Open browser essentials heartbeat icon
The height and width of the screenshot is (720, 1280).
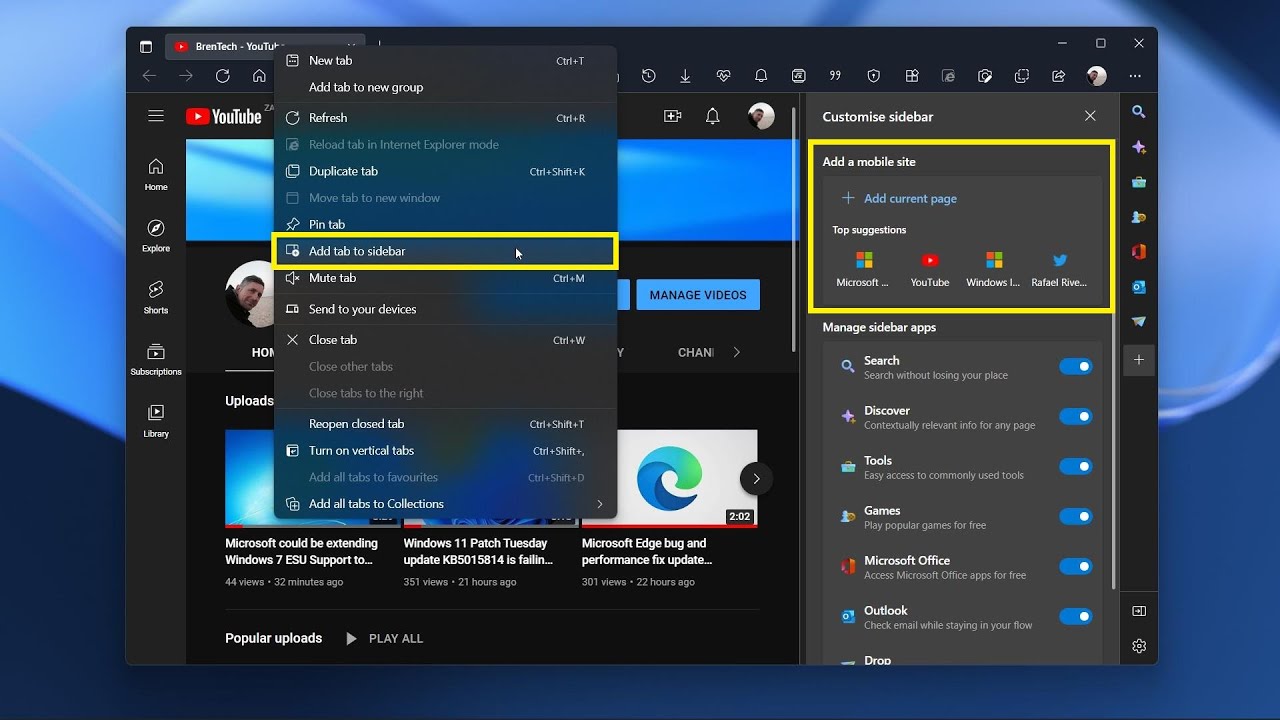click(x=724, y=76)
